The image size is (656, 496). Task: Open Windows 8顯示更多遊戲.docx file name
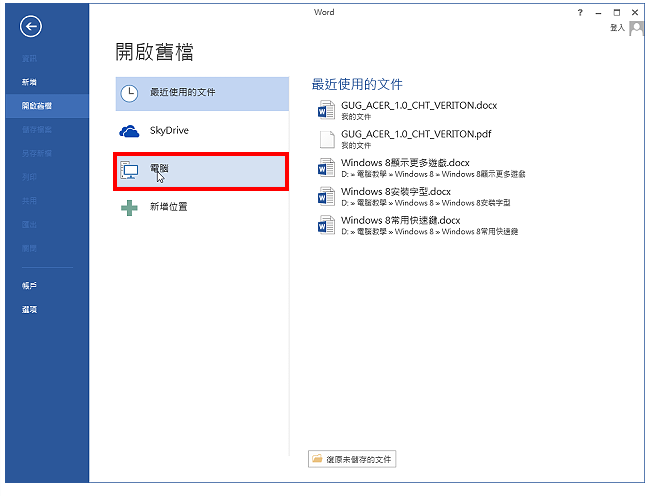pyautogui.click(x=405, y=163)
